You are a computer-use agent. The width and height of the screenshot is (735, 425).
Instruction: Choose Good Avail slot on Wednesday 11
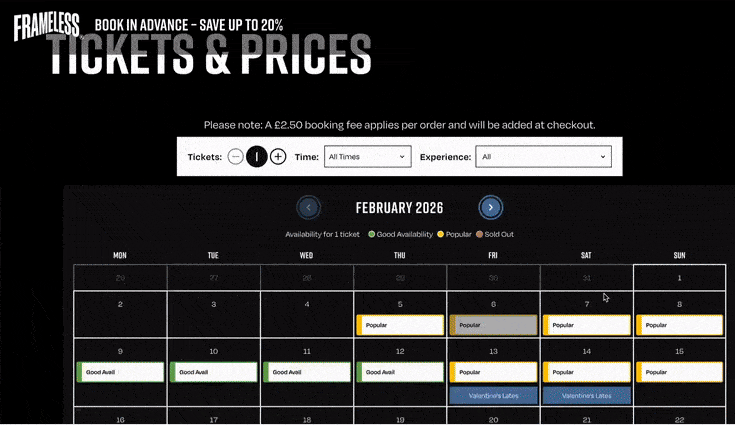pos(307,372)
